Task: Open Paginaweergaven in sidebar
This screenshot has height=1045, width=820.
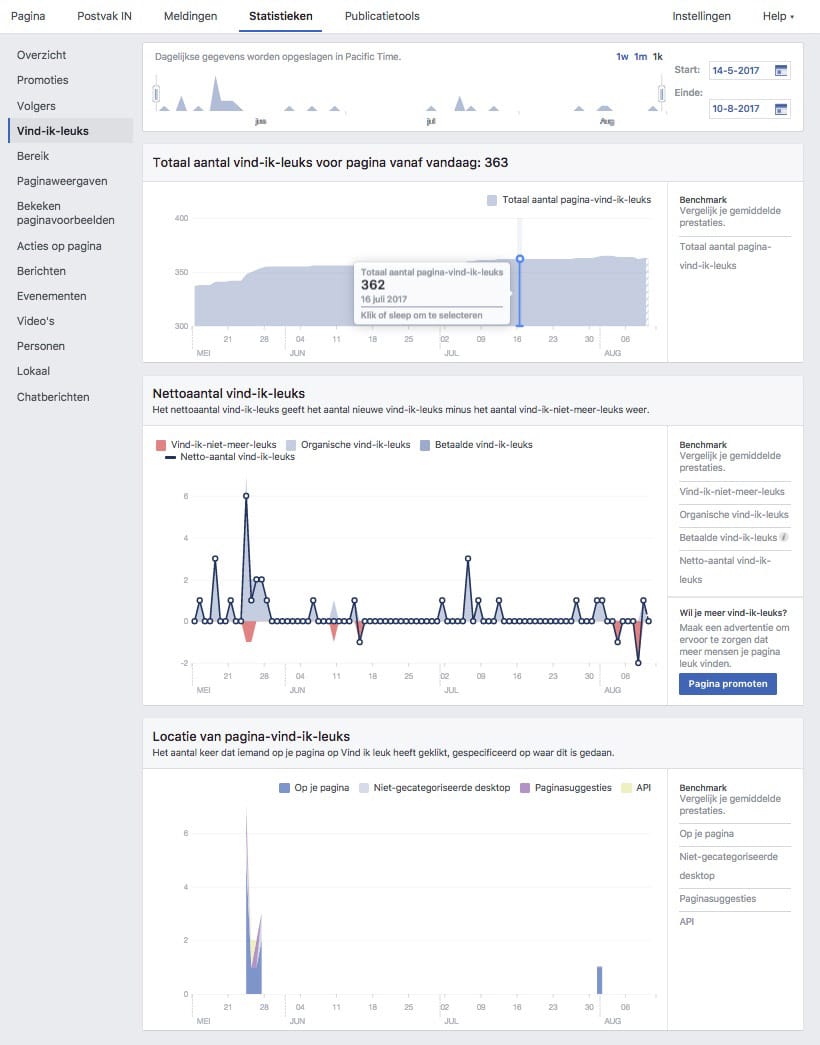Action: [62, 181]
